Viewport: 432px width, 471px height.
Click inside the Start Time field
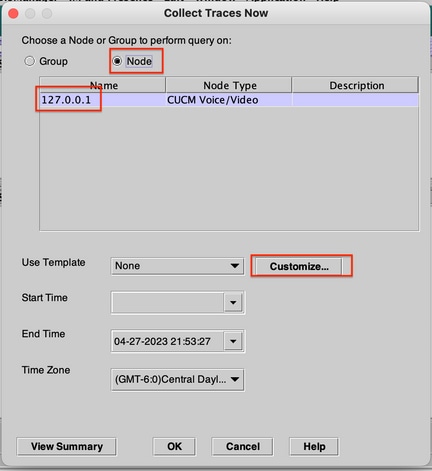[x=168, y=303]
